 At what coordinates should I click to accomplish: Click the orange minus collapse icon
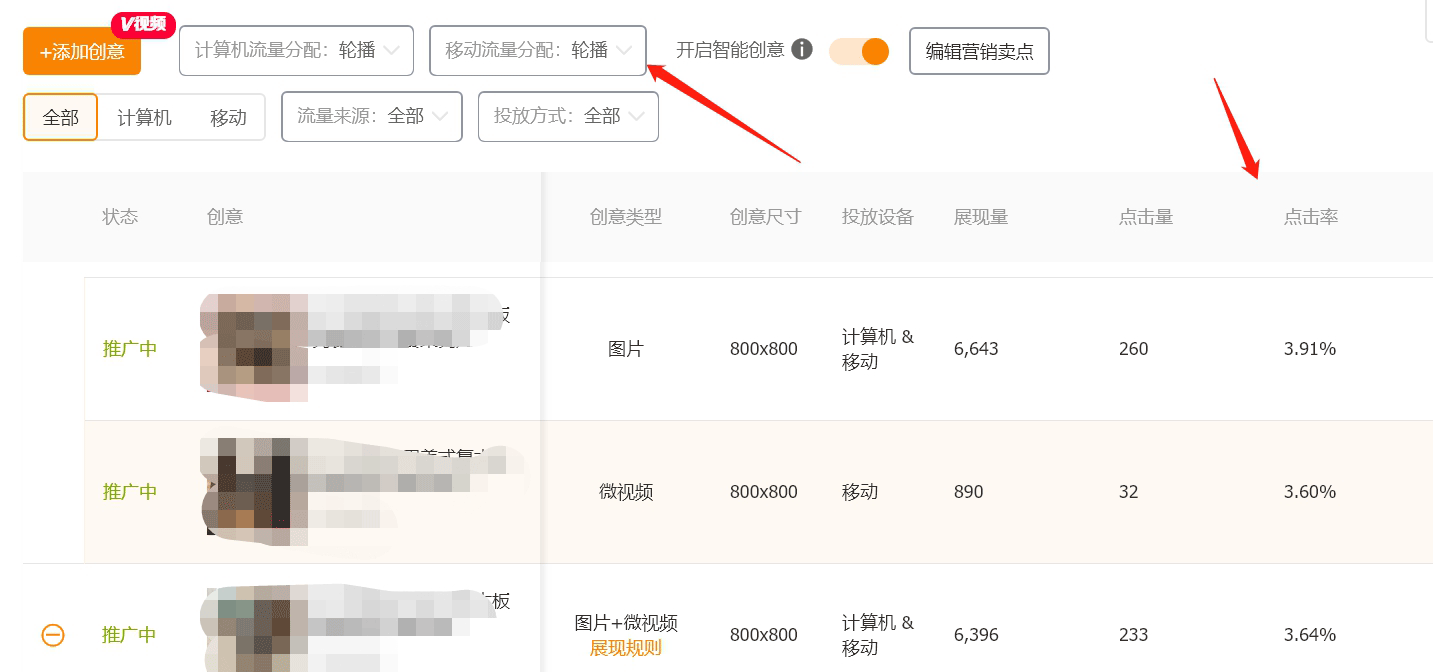click(x=53, y=635)
